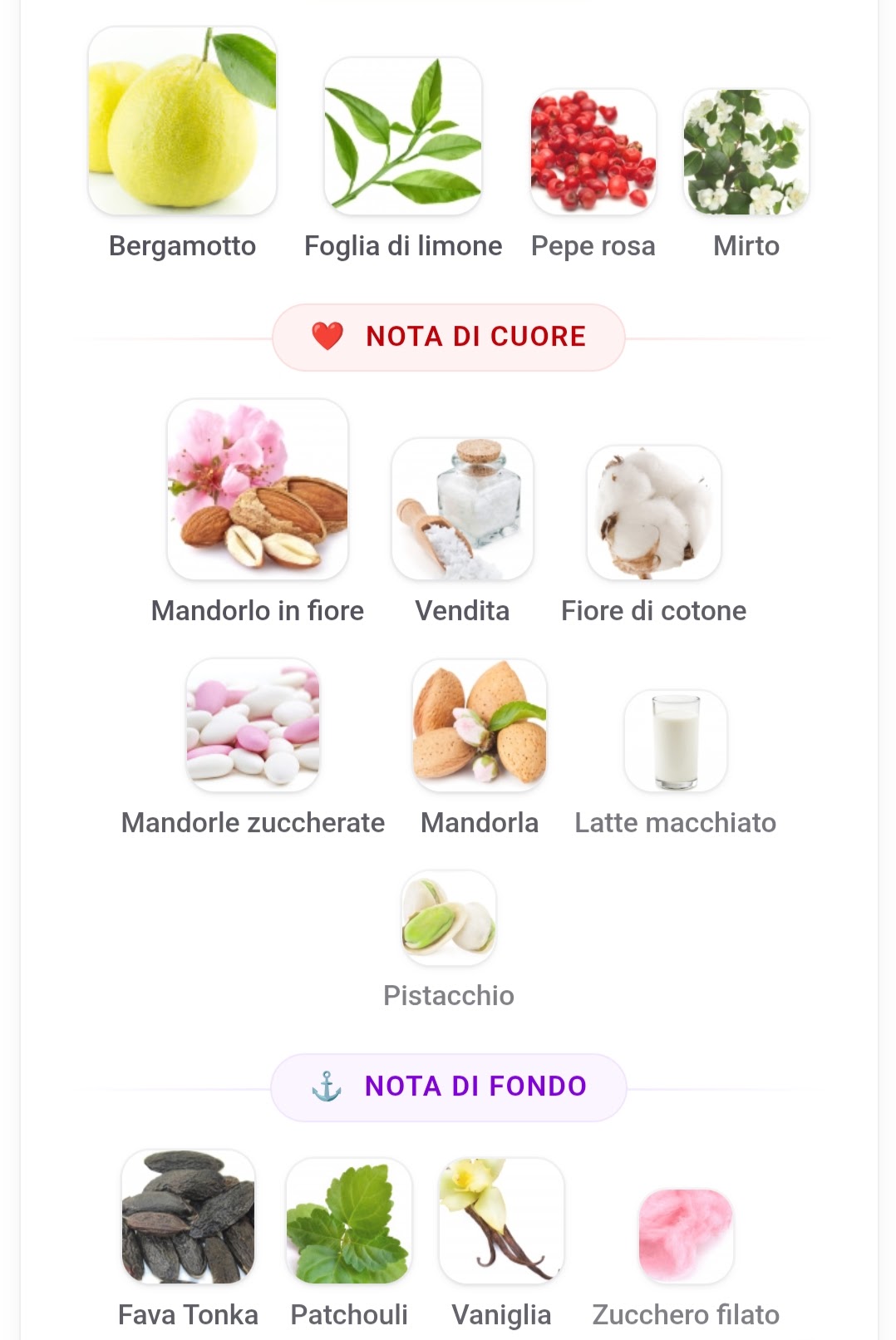
Task: Open Mandorle zuccherate candy image
Action: click(x=253, y=725)
